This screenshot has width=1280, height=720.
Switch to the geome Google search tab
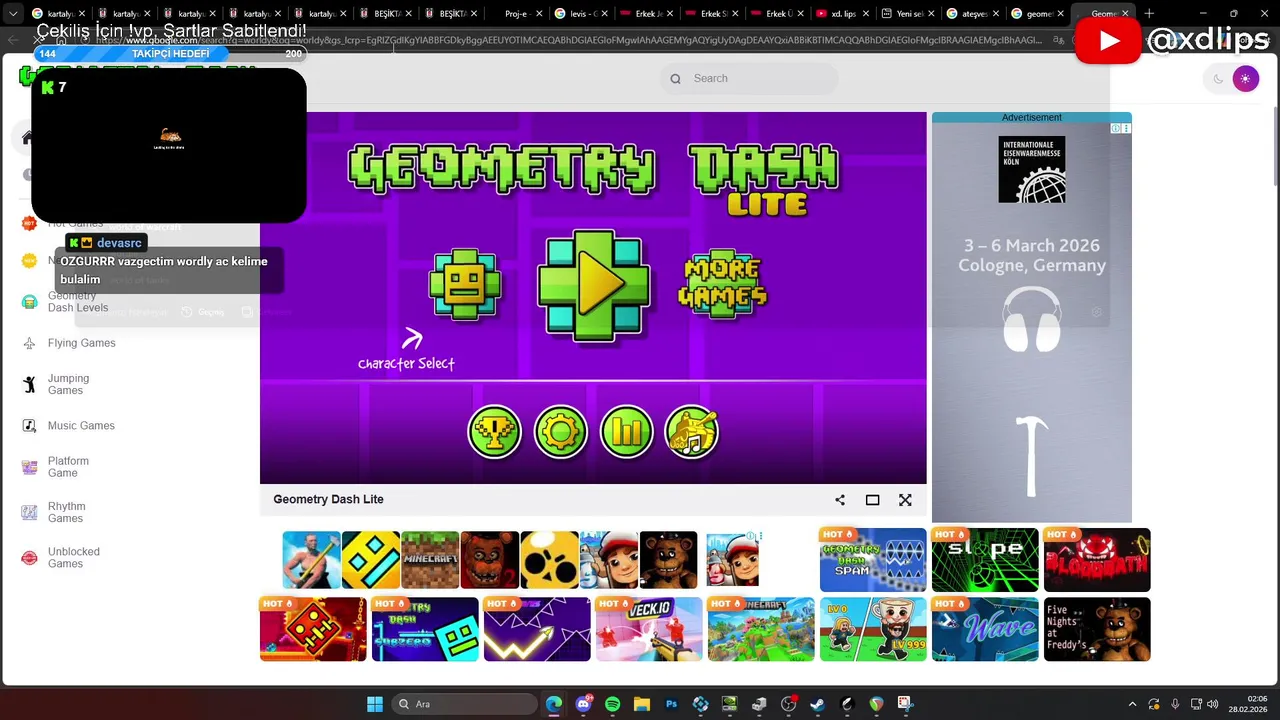pyautogui.click(x=1038, y=14)
